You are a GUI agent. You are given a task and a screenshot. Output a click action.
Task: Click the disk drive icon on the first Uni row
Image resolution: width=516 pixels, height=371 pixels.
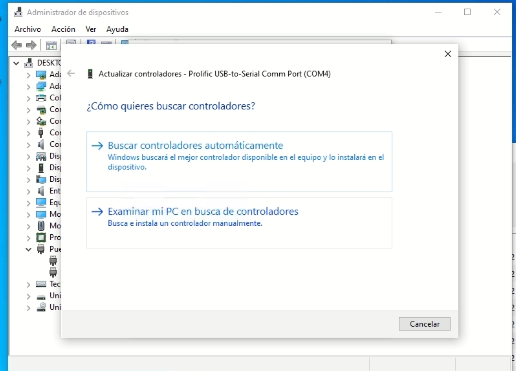41,296
